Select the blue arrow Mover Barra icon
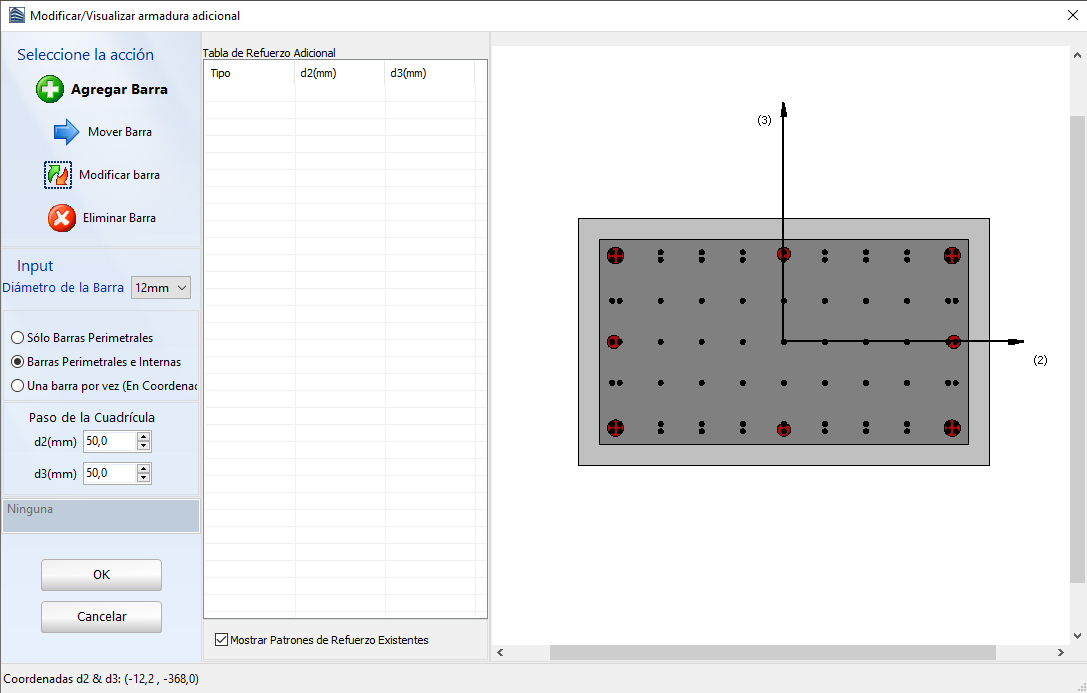1087x693 pixels. (x=66, y=132)
